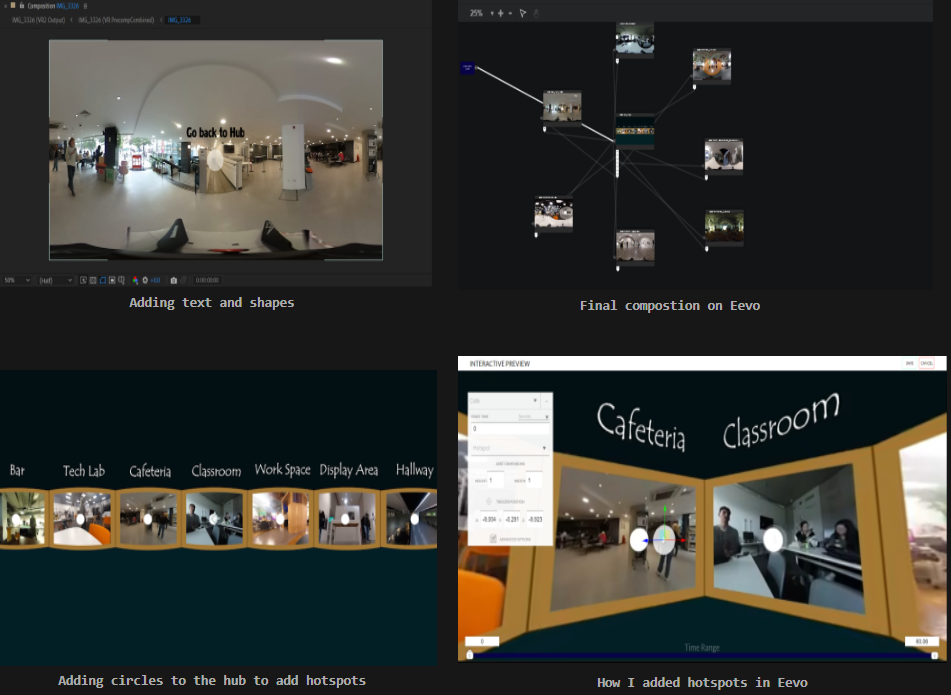Click the 0:00:00:00 timecode field
951x695 pixels.
point(207,280)
